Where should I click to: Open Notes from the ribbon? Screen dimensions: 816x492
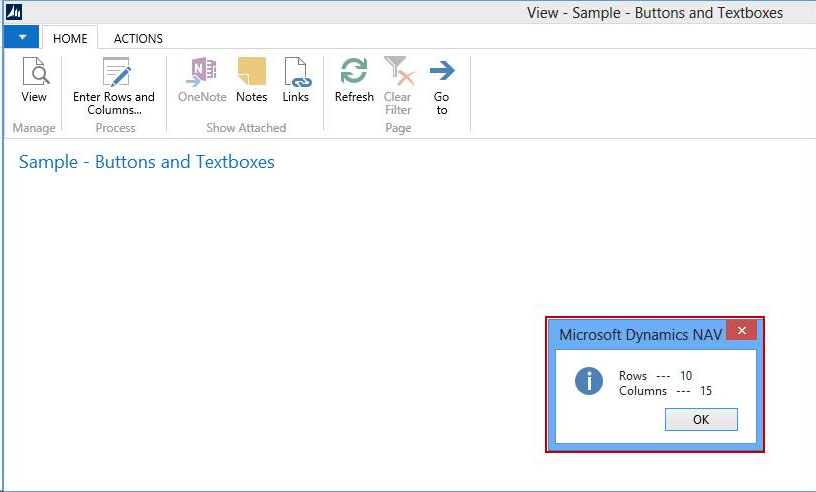pyautogui.click(x=251, y=80)
